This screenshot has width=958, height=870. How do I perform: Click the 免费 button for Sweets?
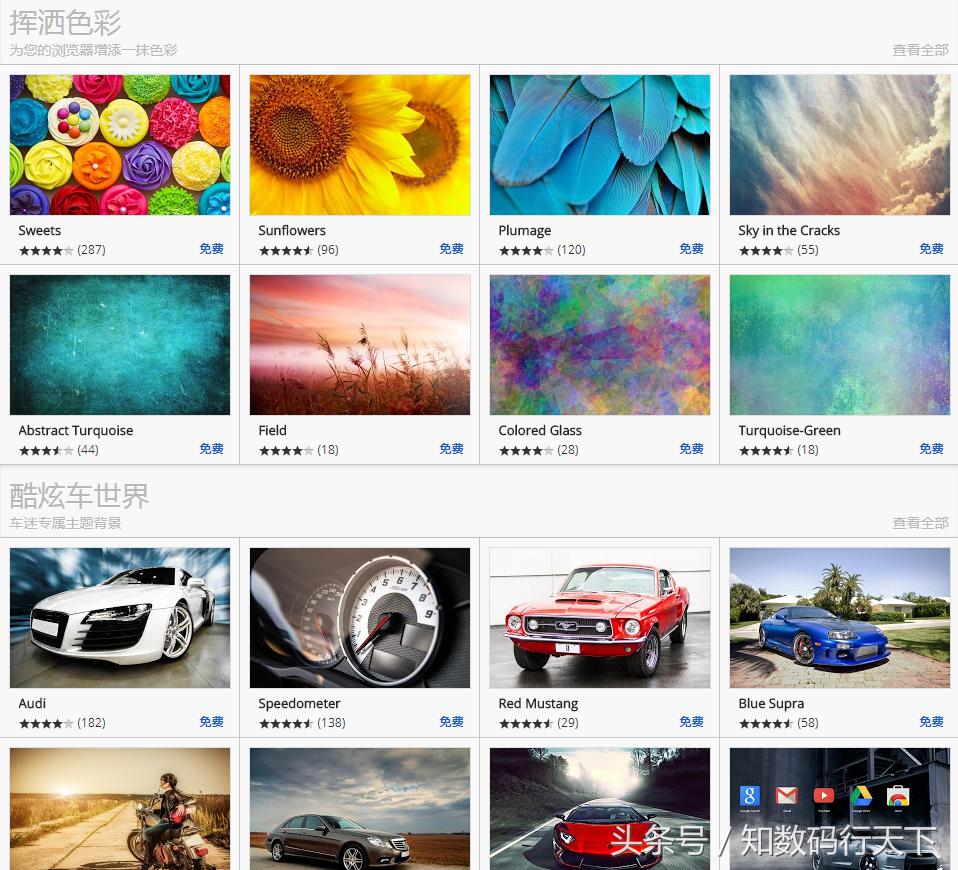pyautogui.click(x=211, y=249)
